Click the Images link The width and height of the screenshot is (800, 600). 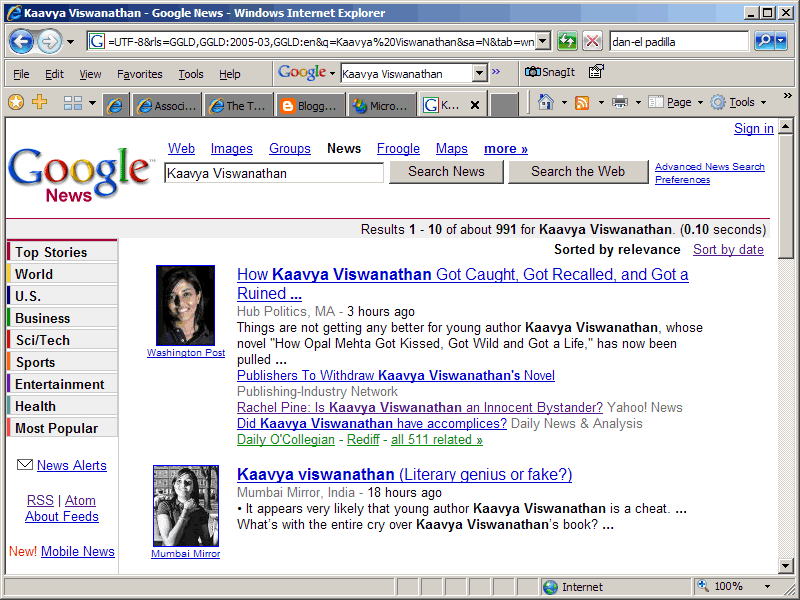click(x=232, y=148)
